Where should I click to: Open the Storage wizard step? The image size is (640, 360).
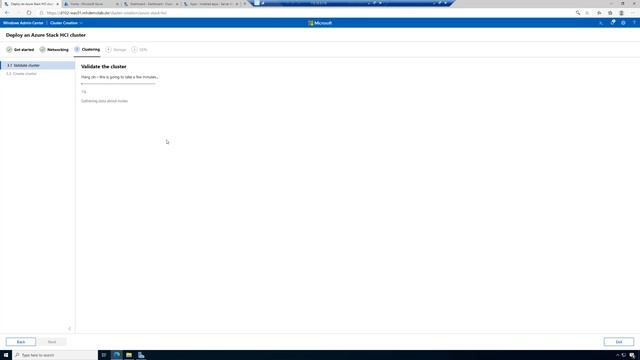tap(116, 49)
